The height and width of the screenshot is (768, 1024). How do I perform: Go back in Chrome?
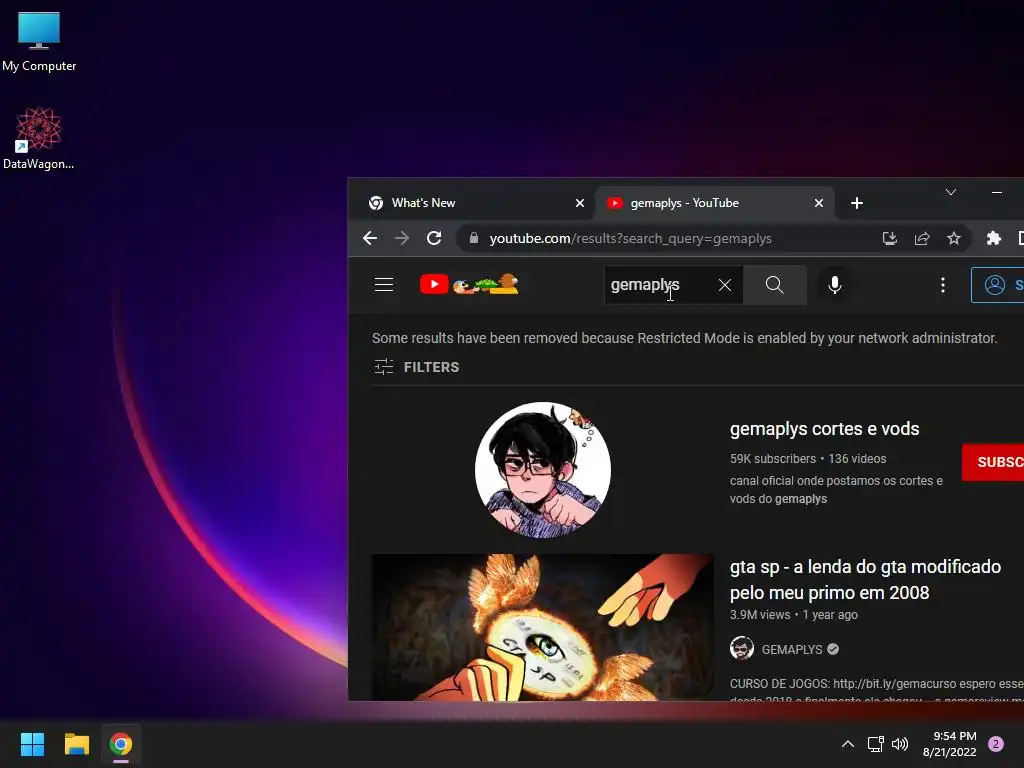point(370,238)
